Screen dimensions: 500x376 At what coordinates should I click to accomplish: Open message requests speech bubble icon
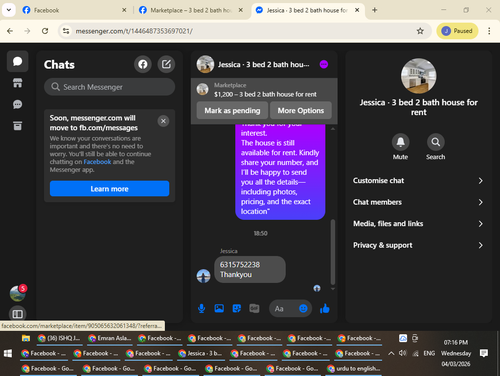17,104
